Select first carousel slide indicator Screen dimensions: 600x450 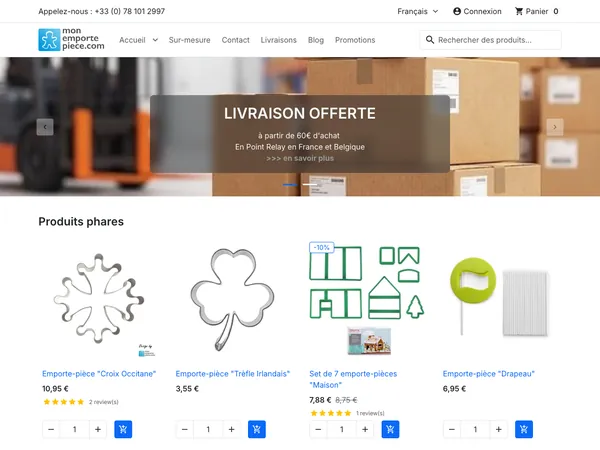290,185
